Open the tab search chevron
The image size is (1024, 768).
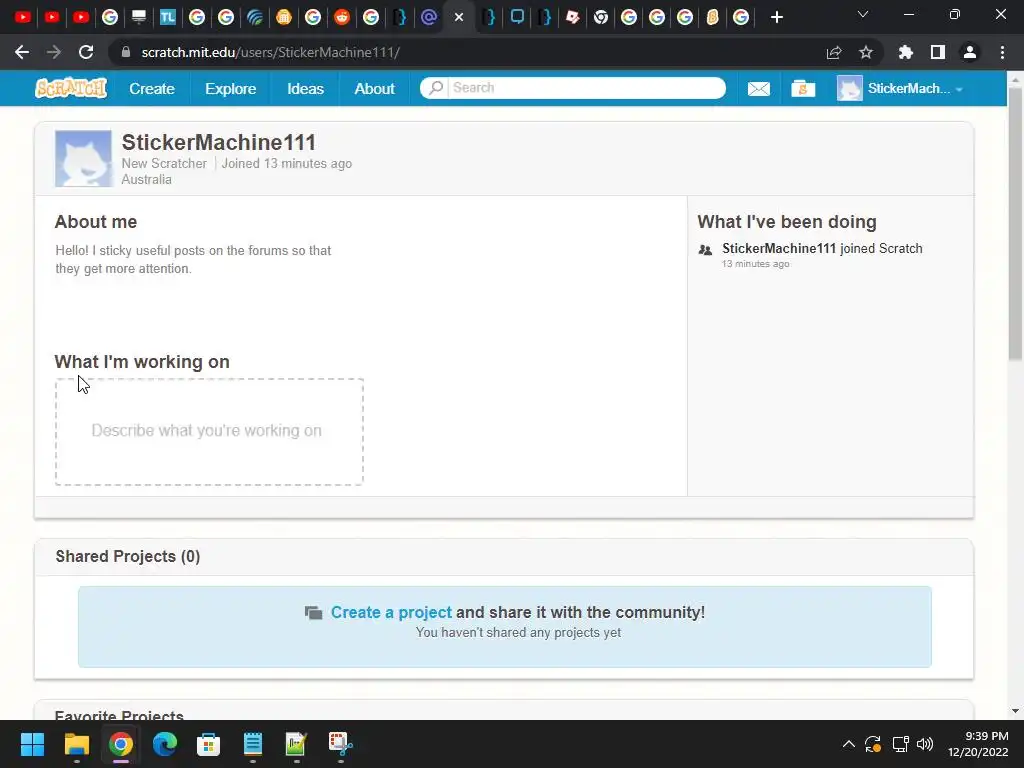(x=863, y=14)
